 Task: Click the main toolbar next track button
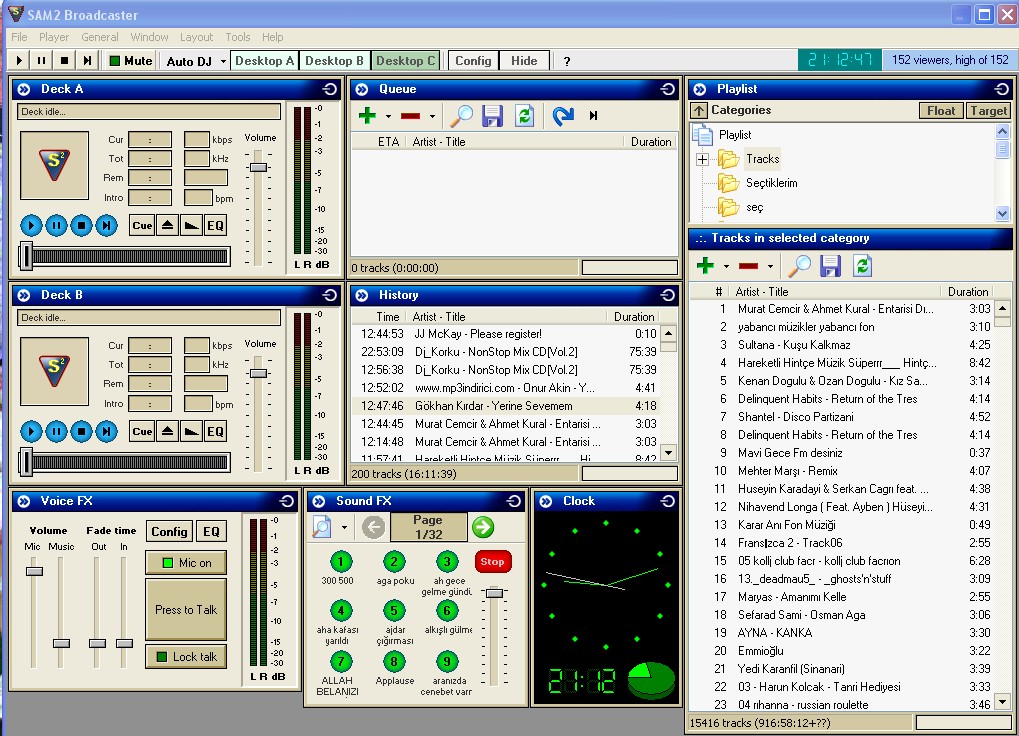pos(87,60)
